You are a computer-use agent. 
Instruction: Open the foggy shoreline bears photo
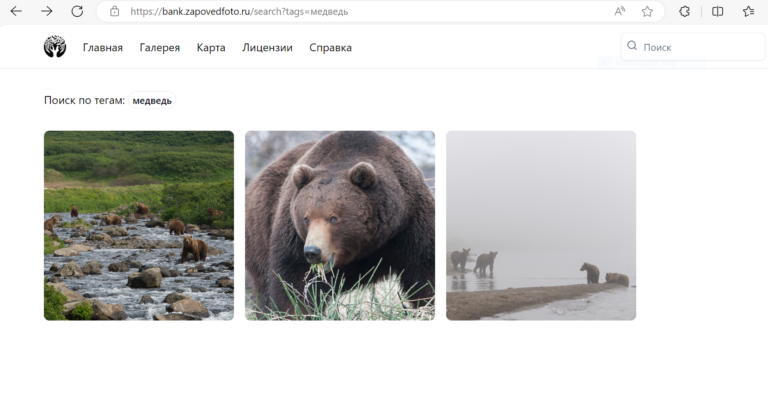point(541,226)
